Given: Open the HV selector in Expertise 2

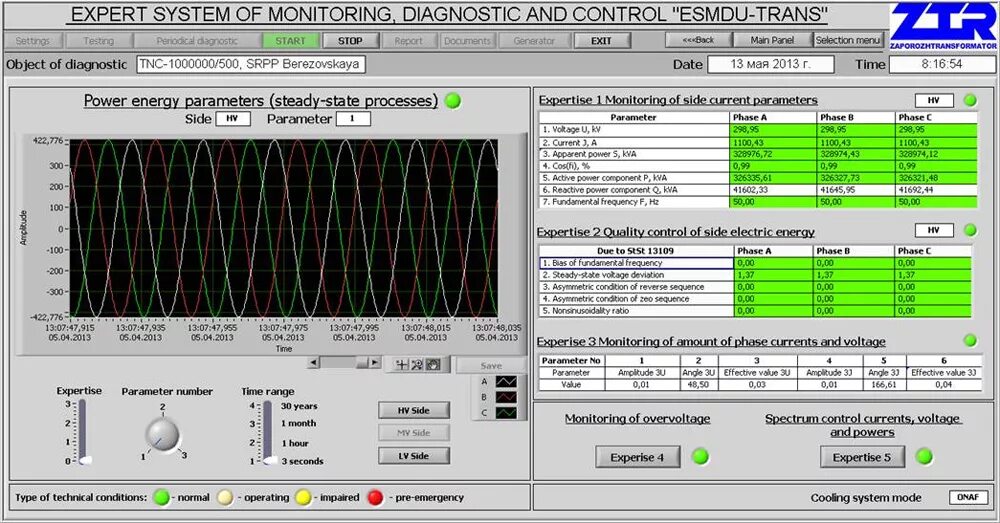Looking at the screenshot, I should coord(934,230).
